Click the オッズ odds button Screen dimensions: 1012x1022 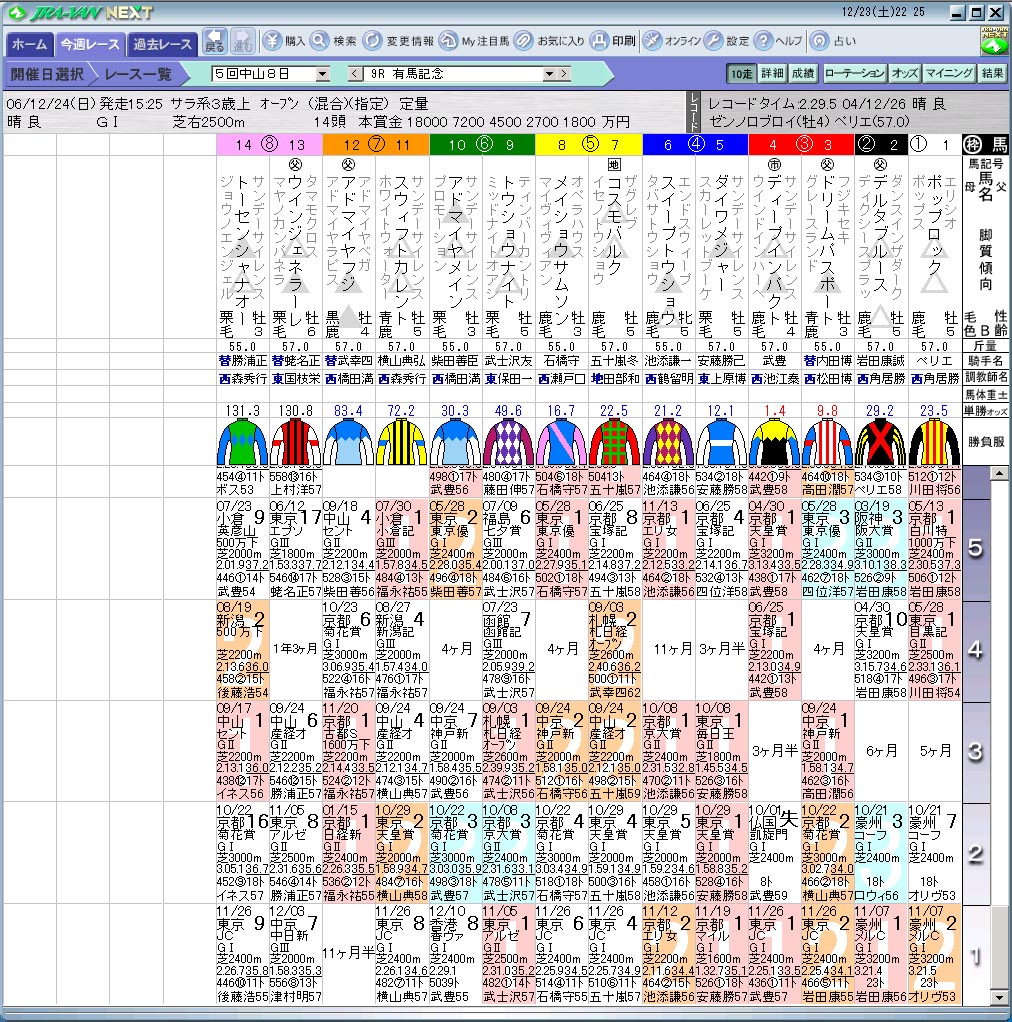[x=904, y=73]
